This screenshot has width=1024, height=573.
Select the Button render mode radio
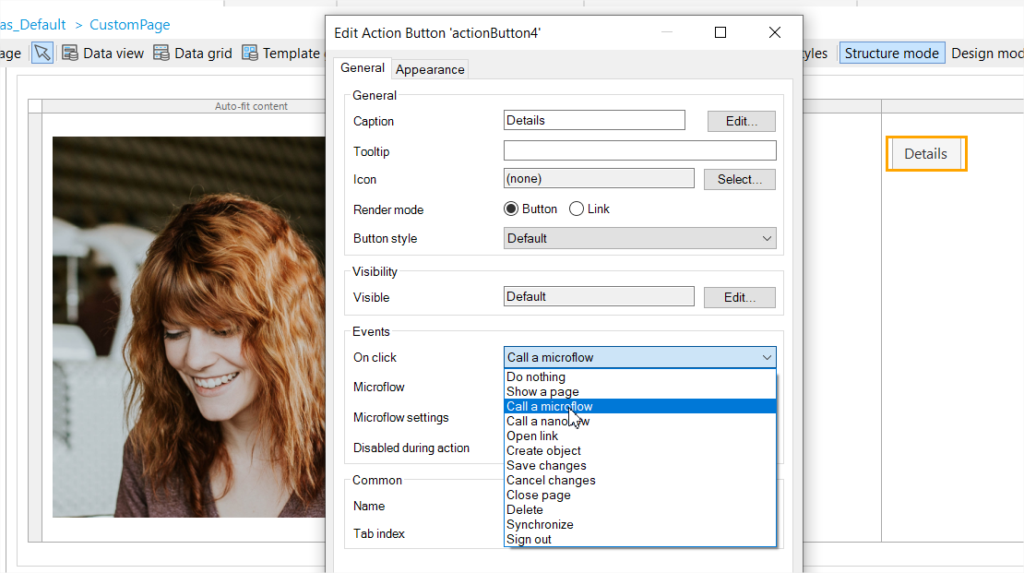[x=511, y=209]
